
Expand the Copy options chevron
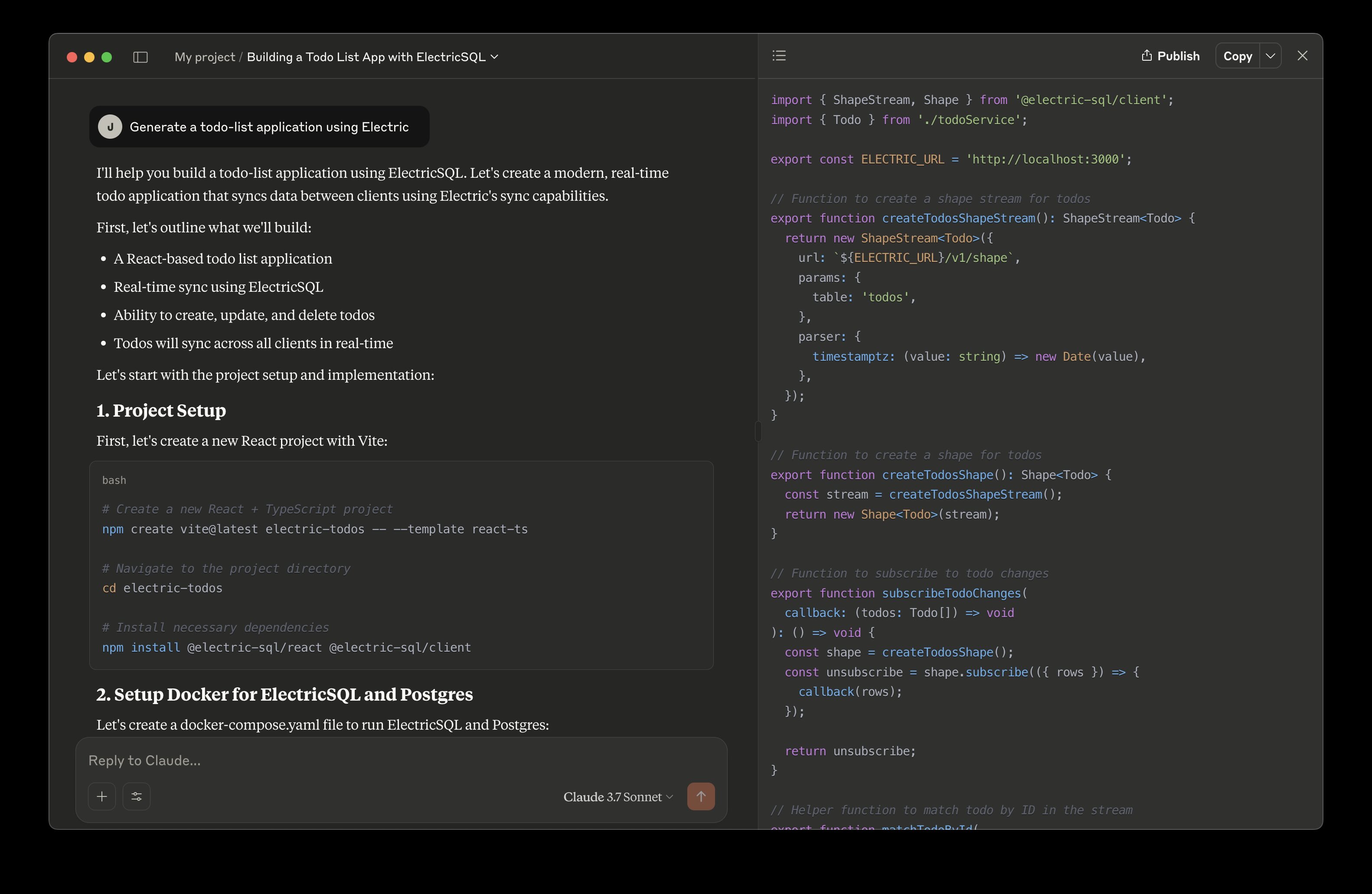click(1271, 56)
